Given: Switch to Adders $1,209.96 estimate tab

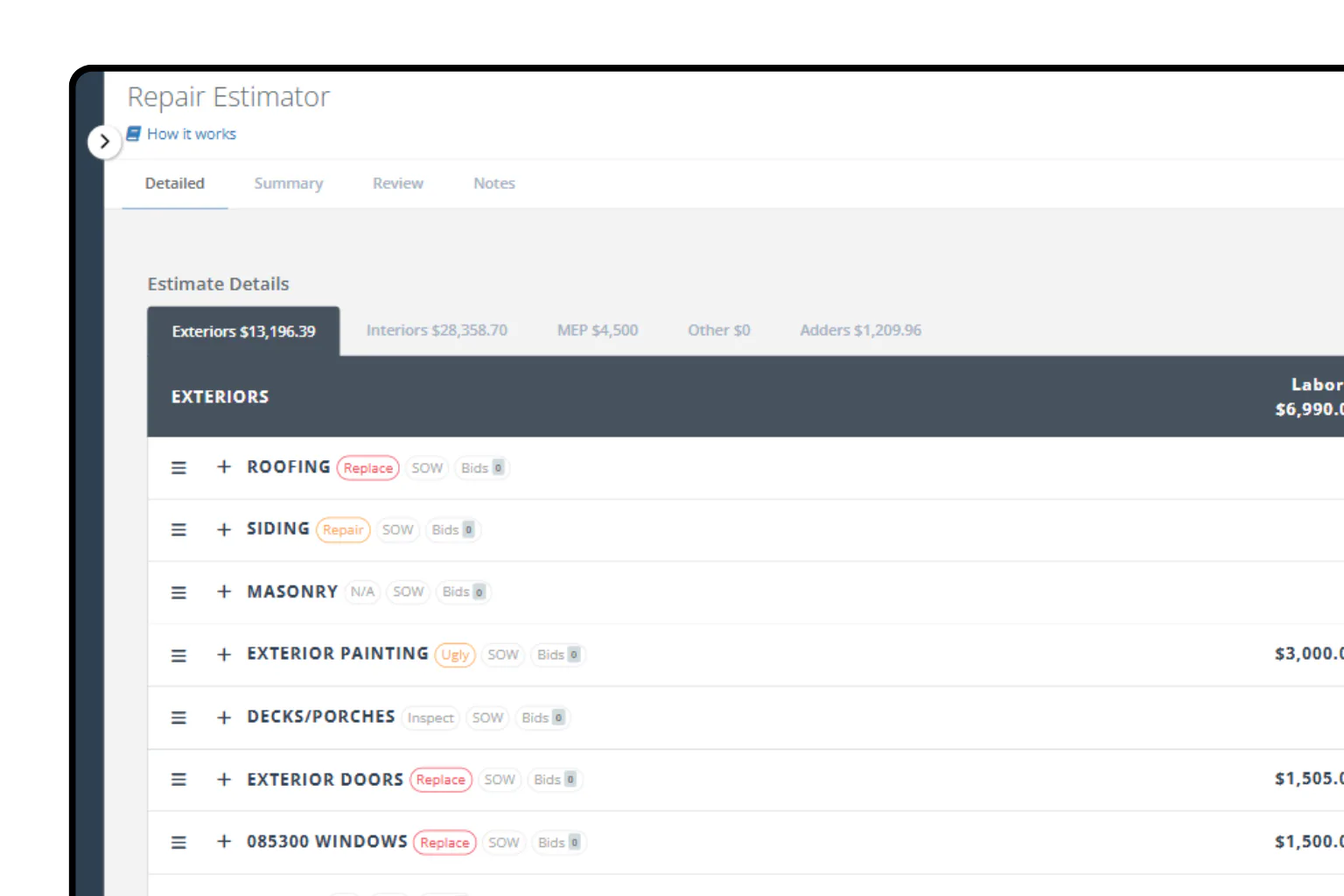Looking at the screenshot, I should pos(861,330).
